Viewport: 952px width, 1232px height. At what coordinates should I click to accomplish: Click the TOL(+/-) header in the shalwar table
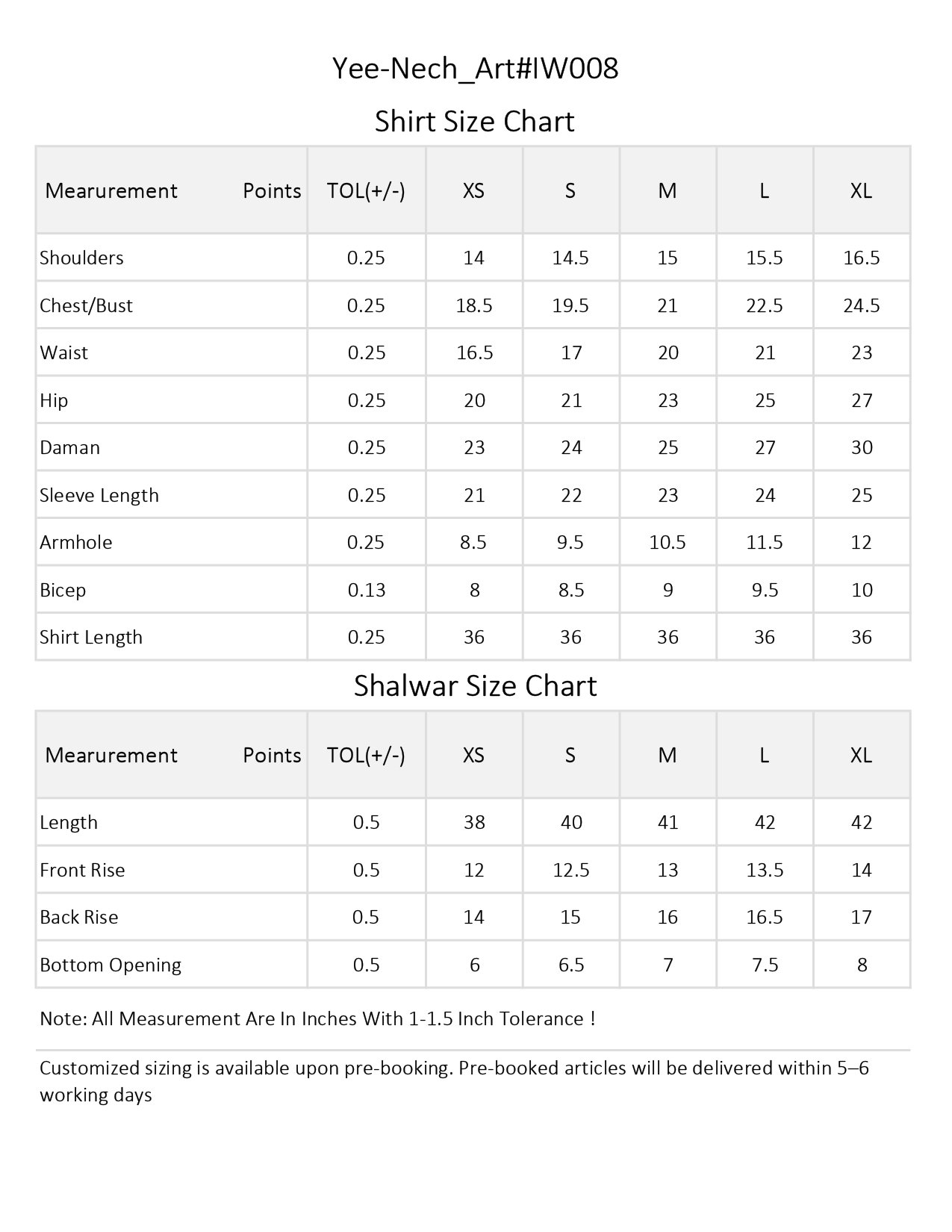tap(366, 755)
